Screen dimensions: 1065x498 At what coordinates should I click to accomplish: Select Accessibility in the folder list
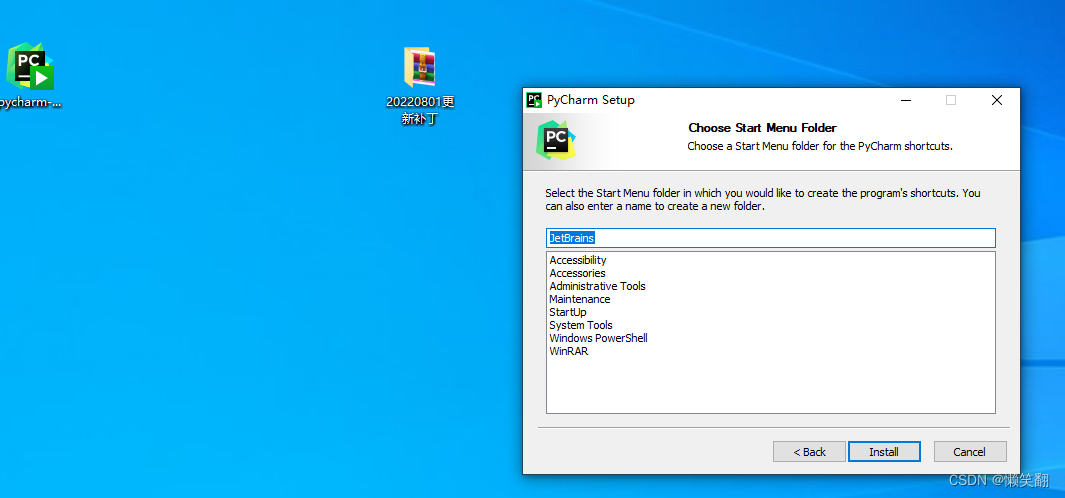[578, 260]
